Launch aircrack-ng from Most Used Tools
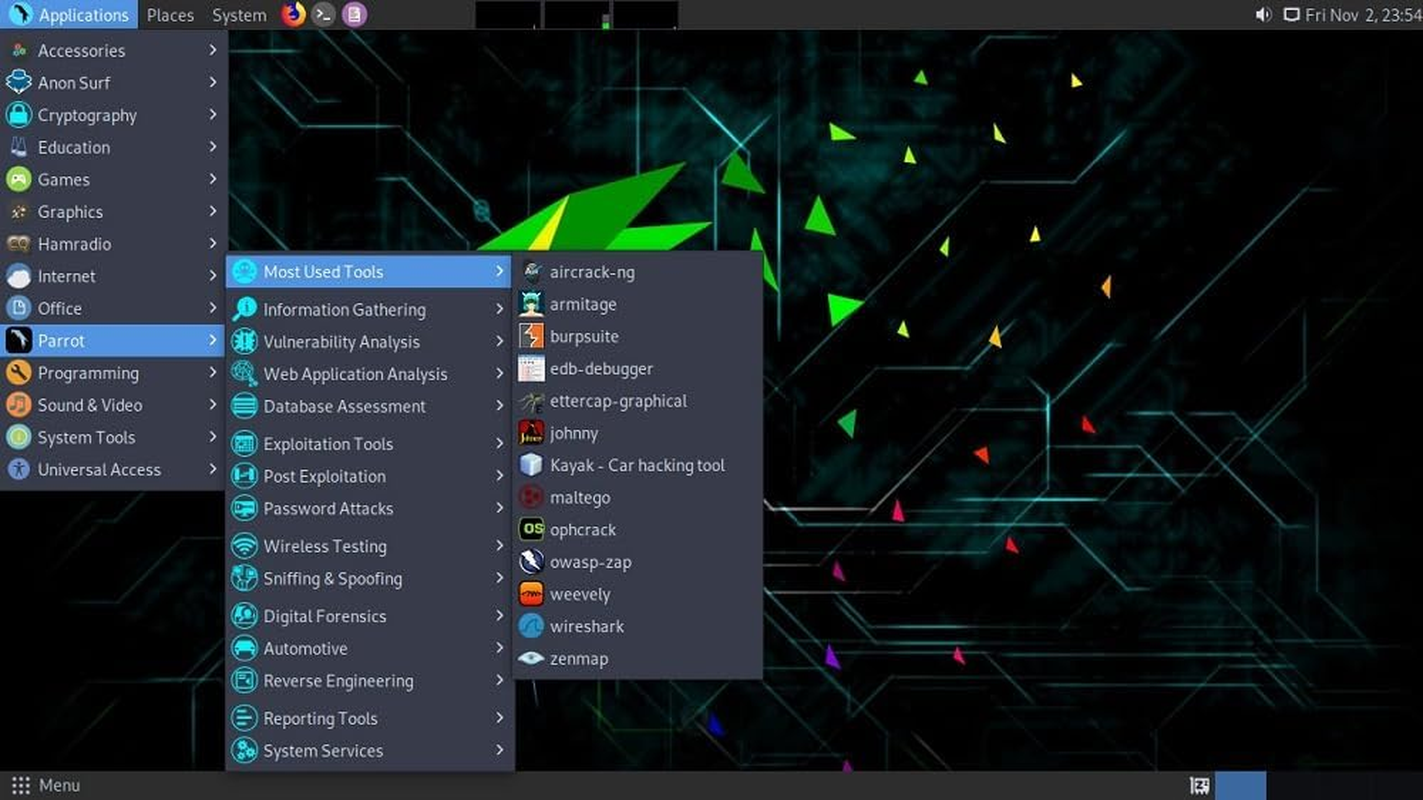This screenshot has width=1423, height=800. tap(592, 271)
